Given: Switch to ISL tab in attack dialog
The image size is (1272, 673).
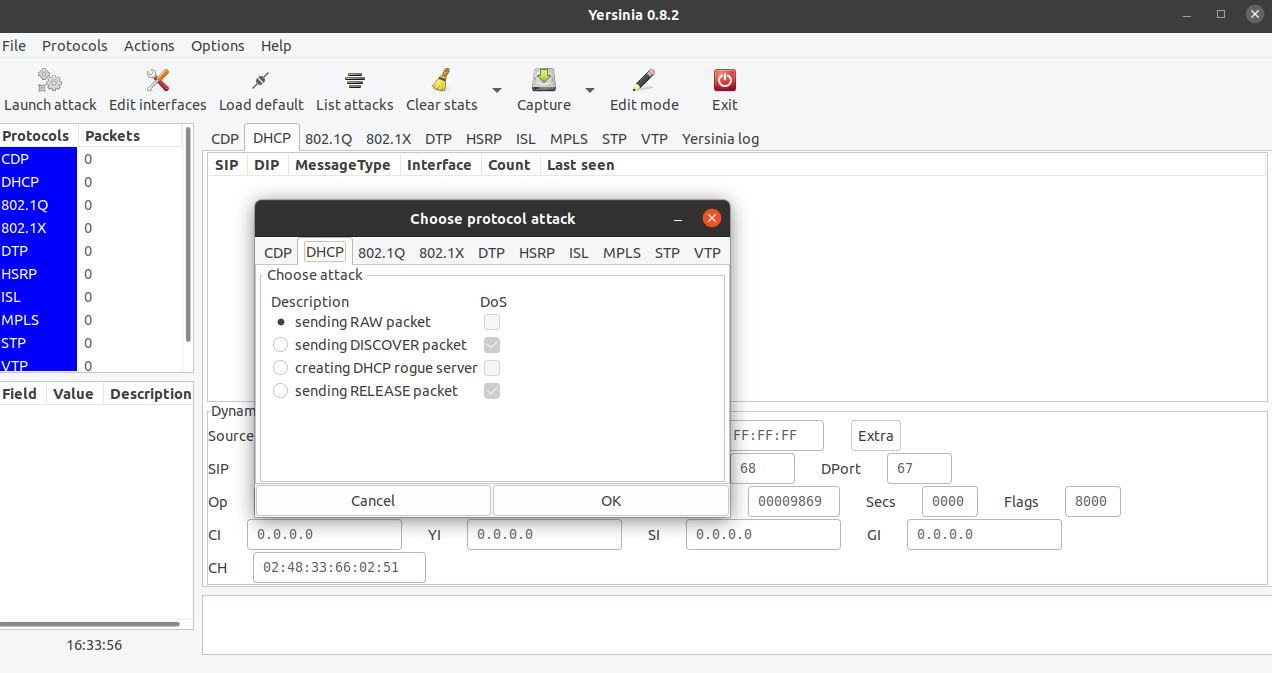Looking at the screenshot, I should click(579, 253).
